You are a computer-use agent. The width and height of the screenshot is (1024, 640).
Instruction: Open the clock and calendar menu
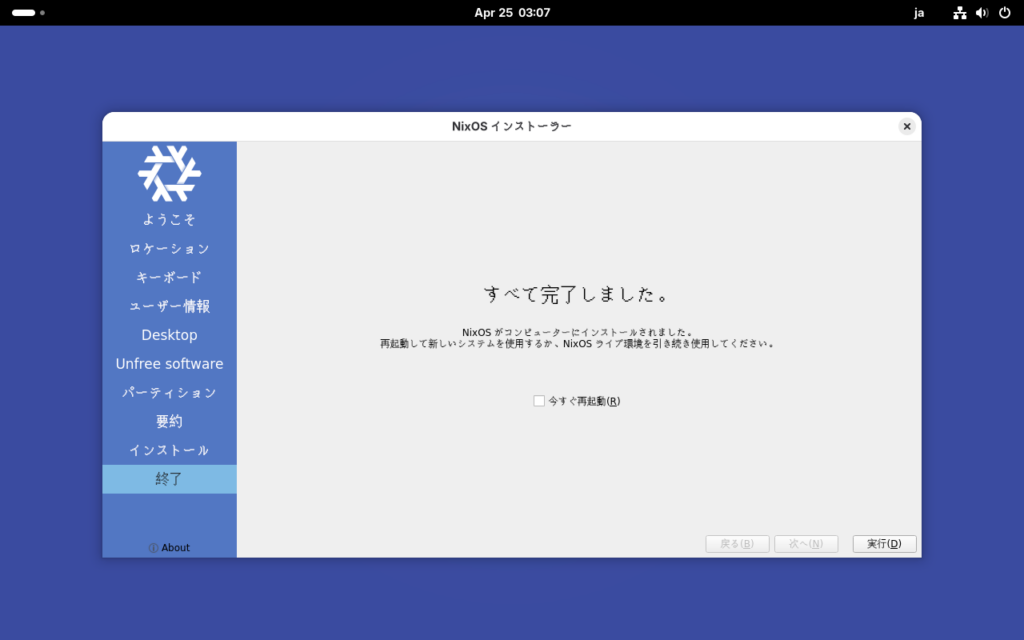512,13
